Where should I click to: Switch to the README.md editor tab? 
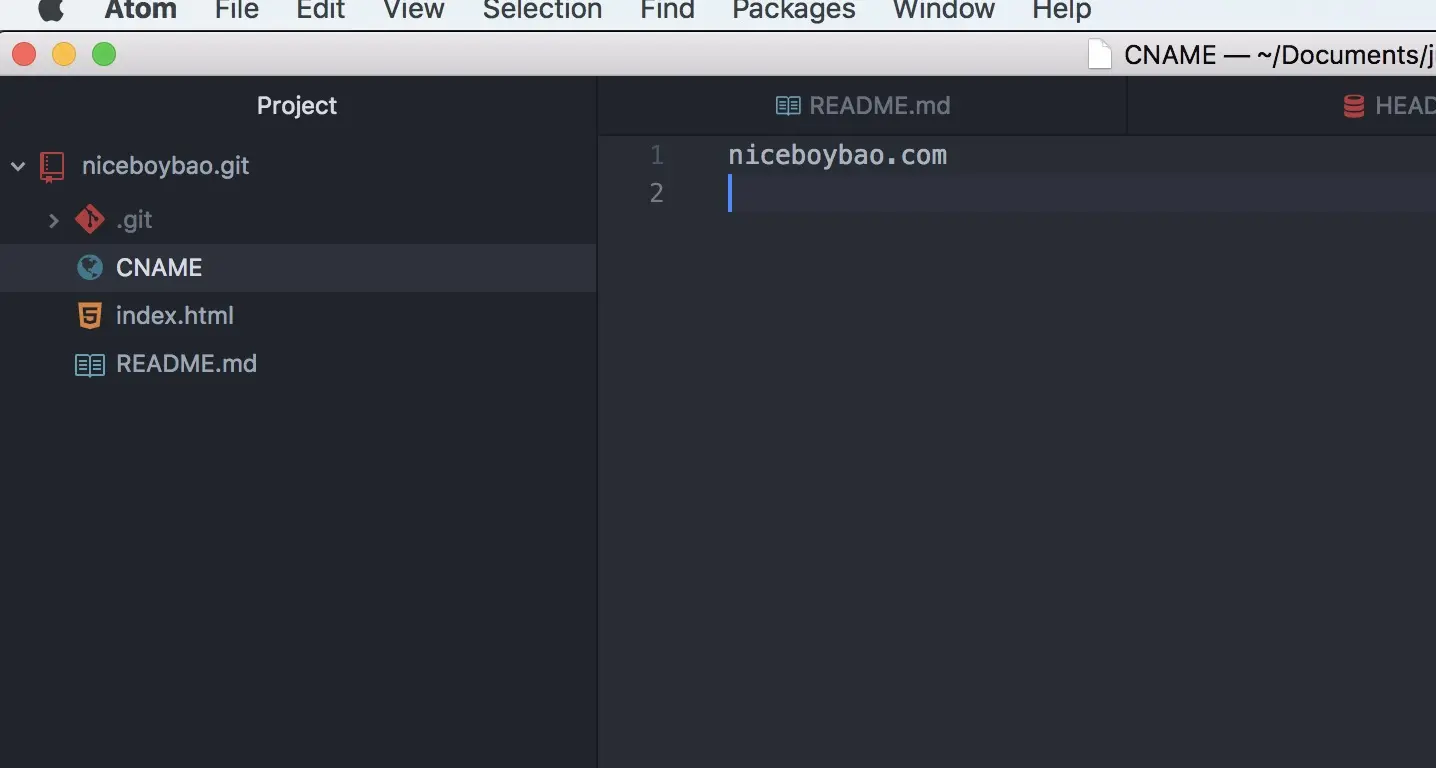click(x=862, y=106)
